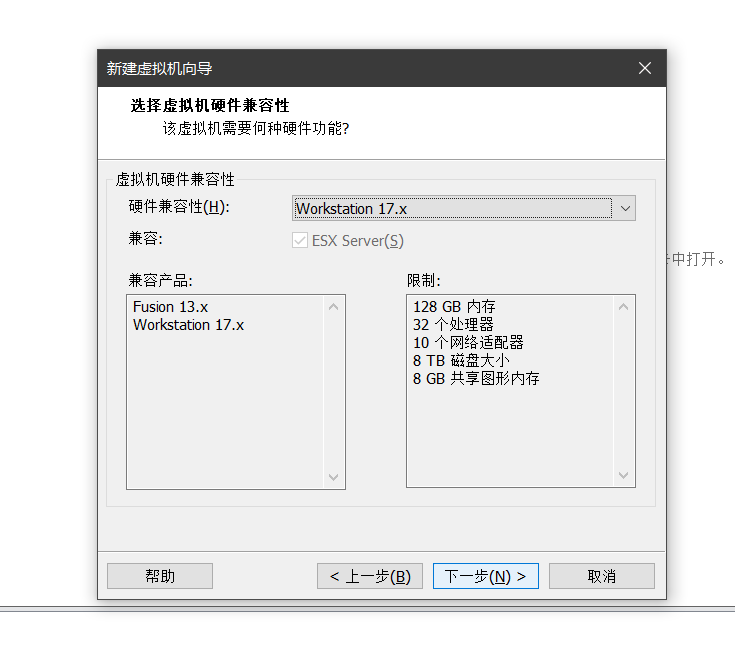Click scroll-down arrow of 兼容产品 list
The width and height of the screenshot is (735, 645).
point(334,477)
